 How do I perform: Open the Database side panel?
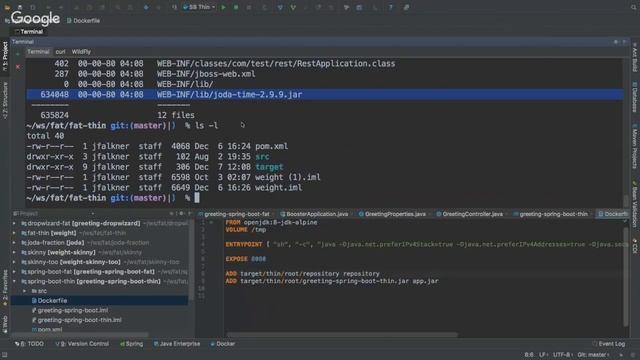click(x=635, y=97)
